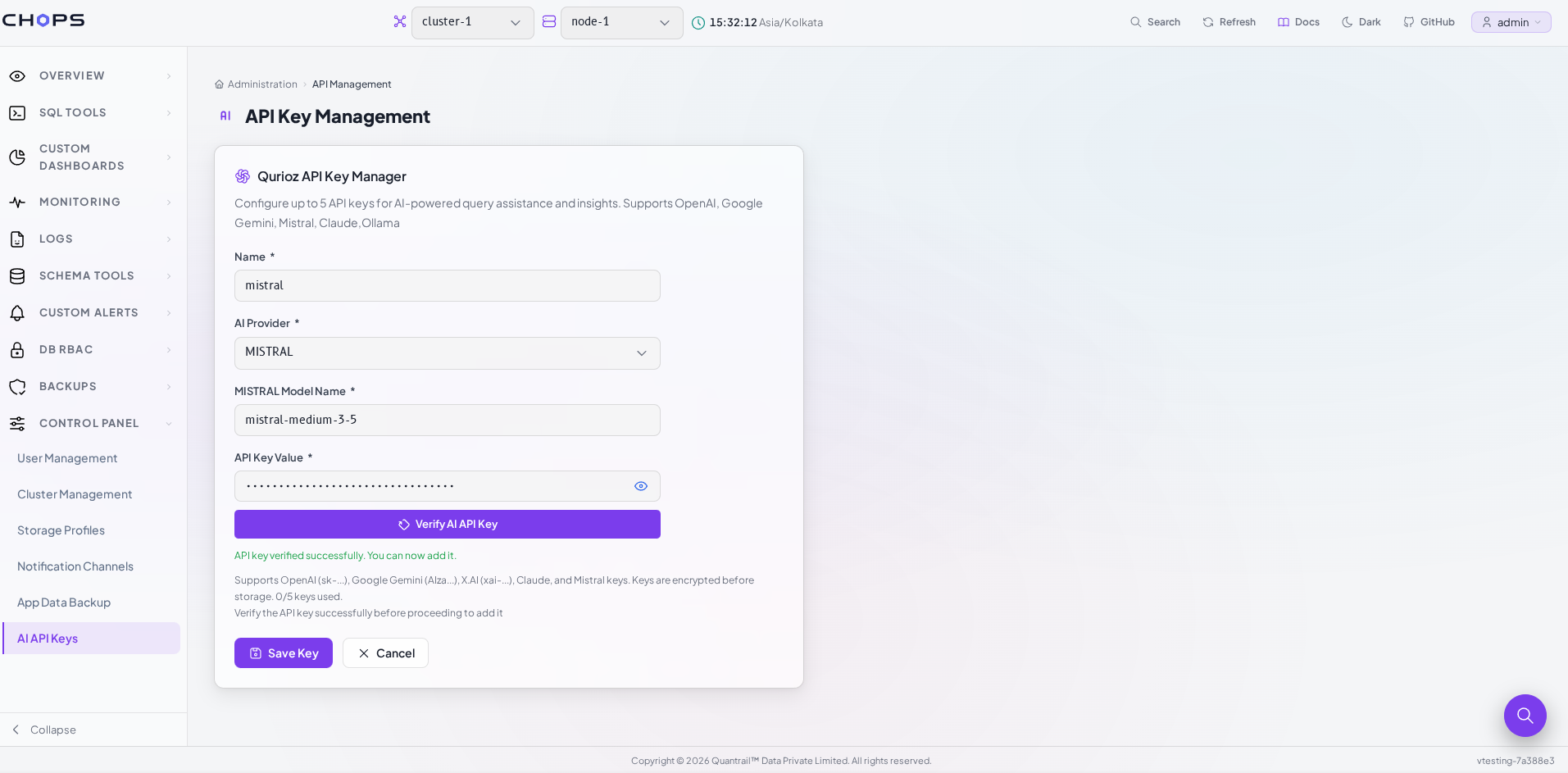This screenshot has width=1568, height=773.
Task: Open the AI Provider MISTRAL dropdown
Action: [448, 352]
